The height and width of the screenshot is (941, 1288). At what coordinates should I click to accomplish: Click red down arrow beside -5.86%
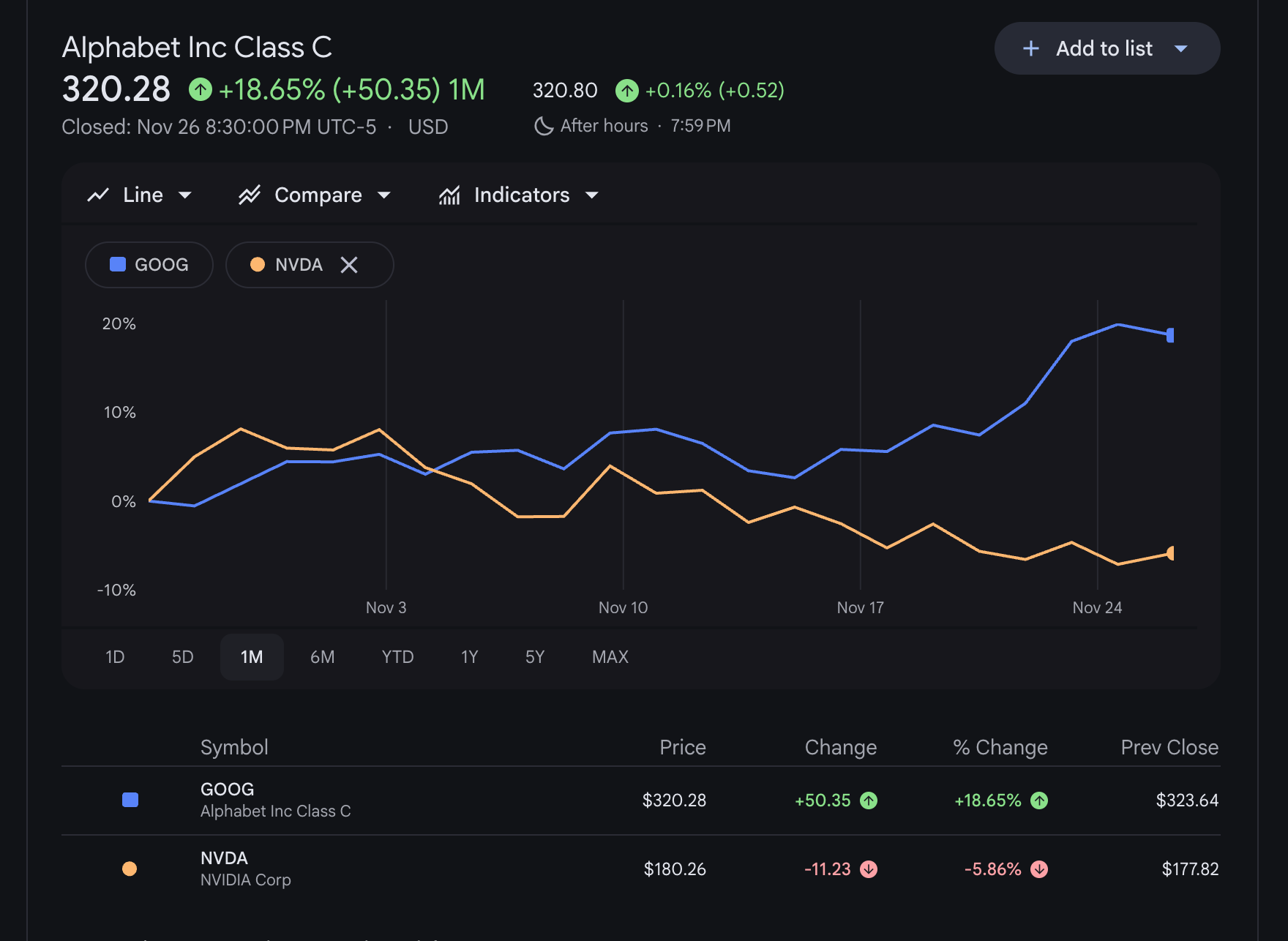(x=1039, y=869)
